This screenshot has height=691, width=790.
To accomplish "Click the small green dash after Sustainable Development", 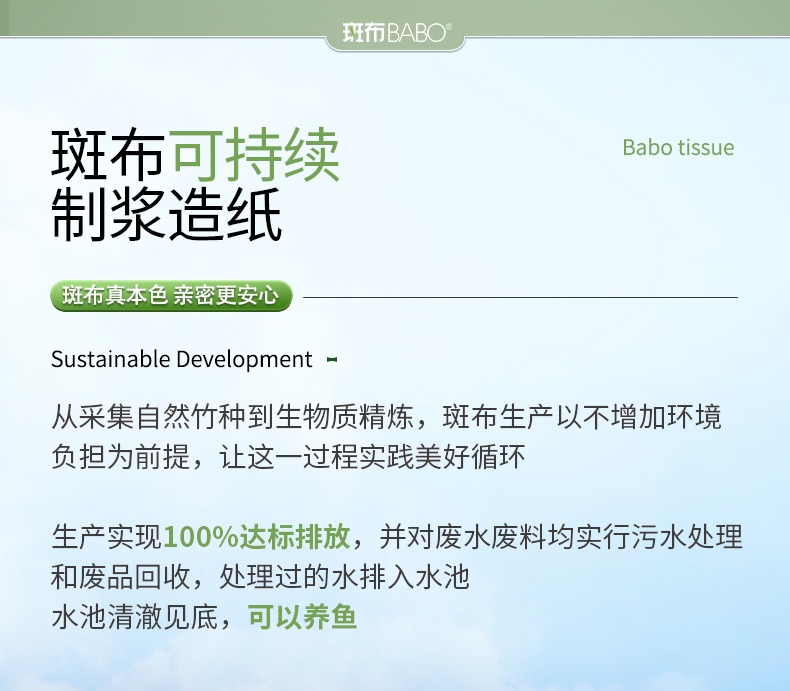I will coord(332,359).
